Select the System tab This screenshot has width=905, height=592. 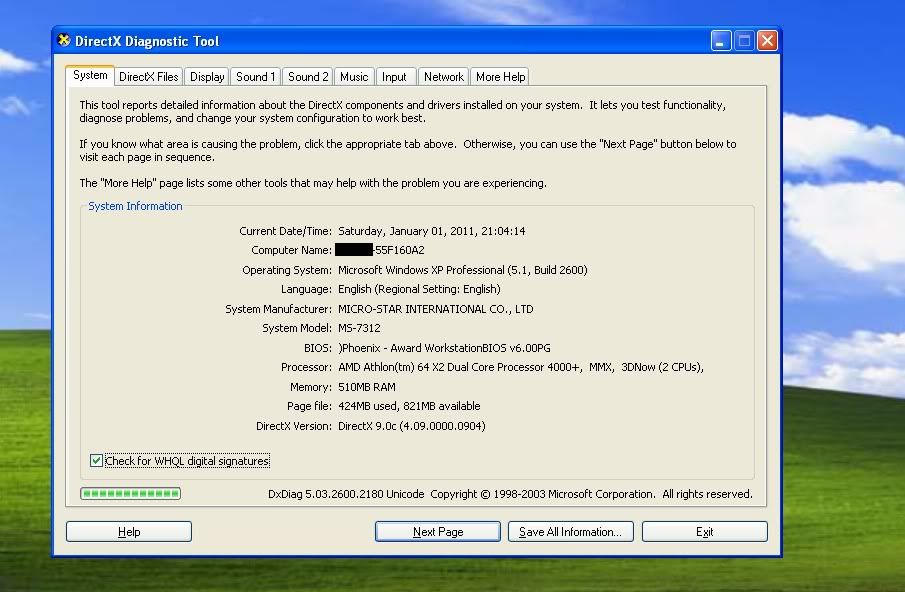point(90,75)
